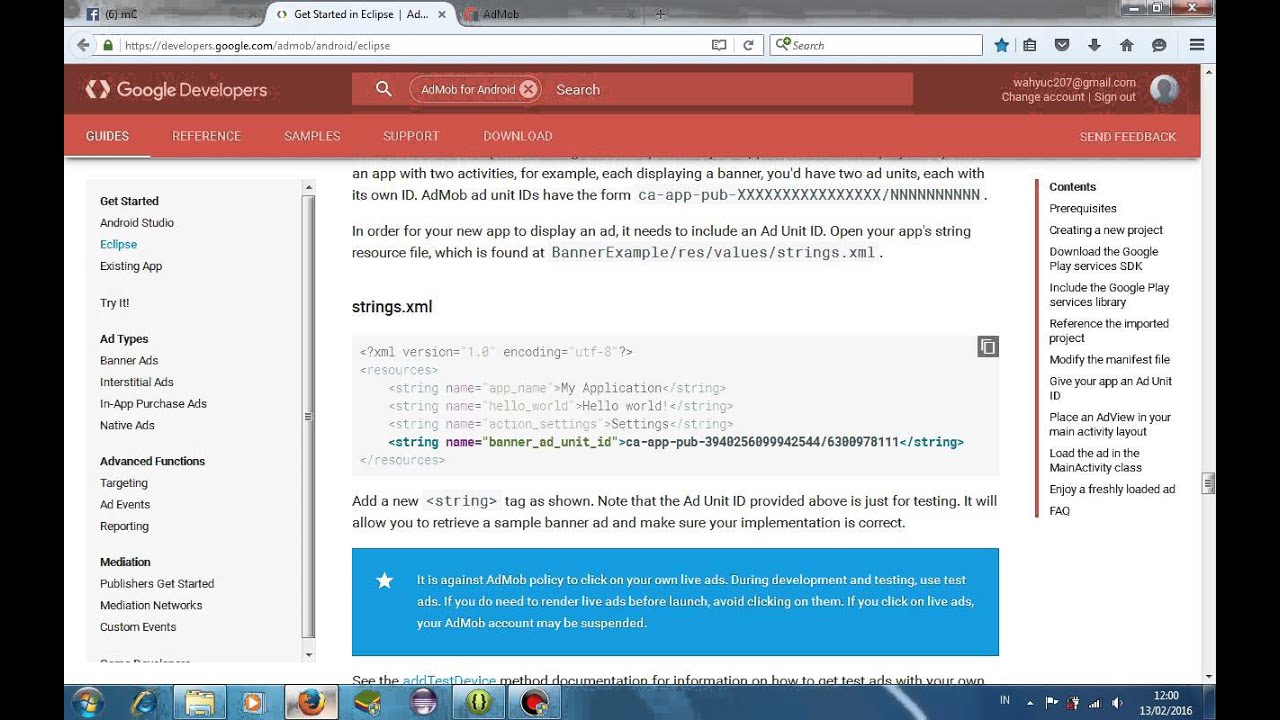Open the Firefox hamburger menu

pos(1196,45)
